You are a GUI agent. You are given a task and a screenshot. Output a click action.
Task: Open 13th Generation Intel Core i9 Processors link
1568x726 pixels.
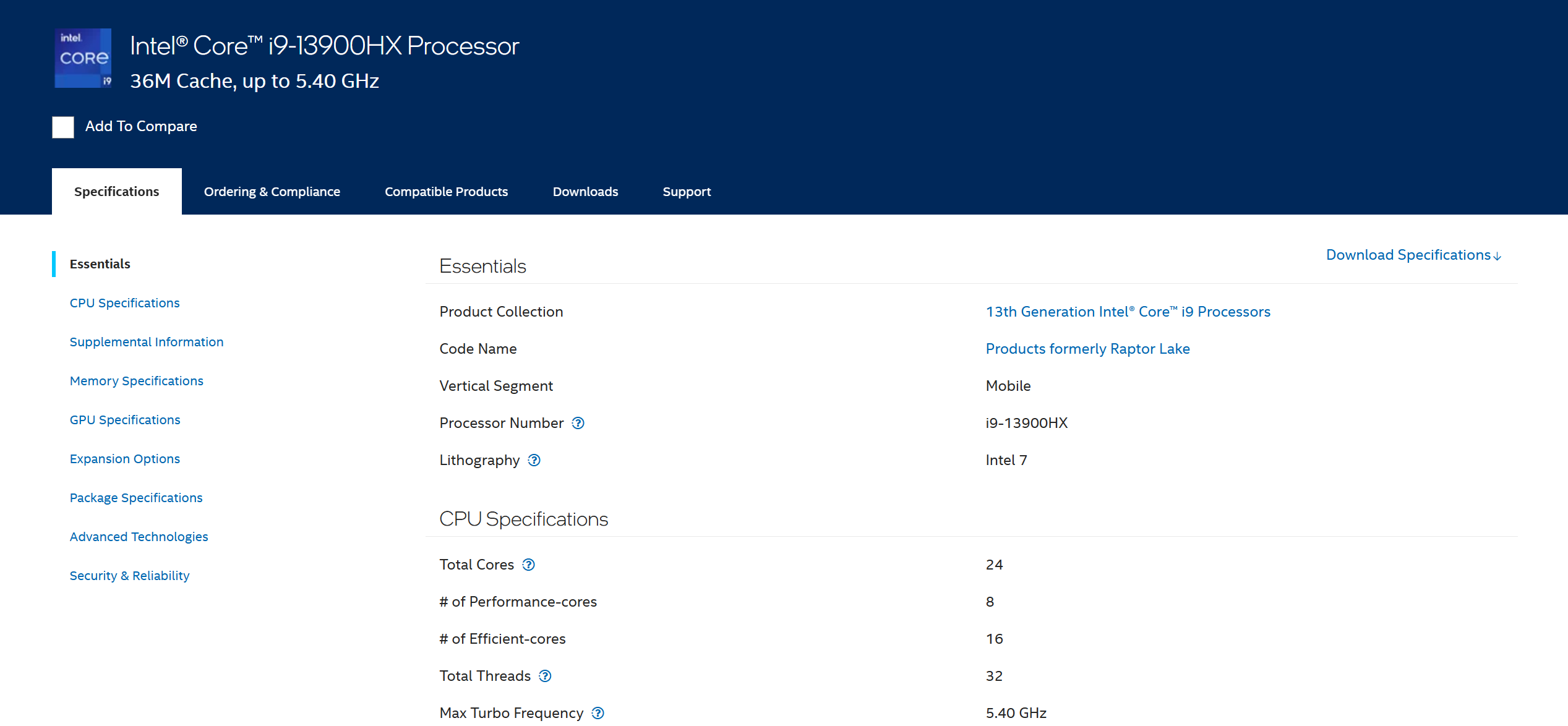pyautogui.click(x=1128, y=312)
